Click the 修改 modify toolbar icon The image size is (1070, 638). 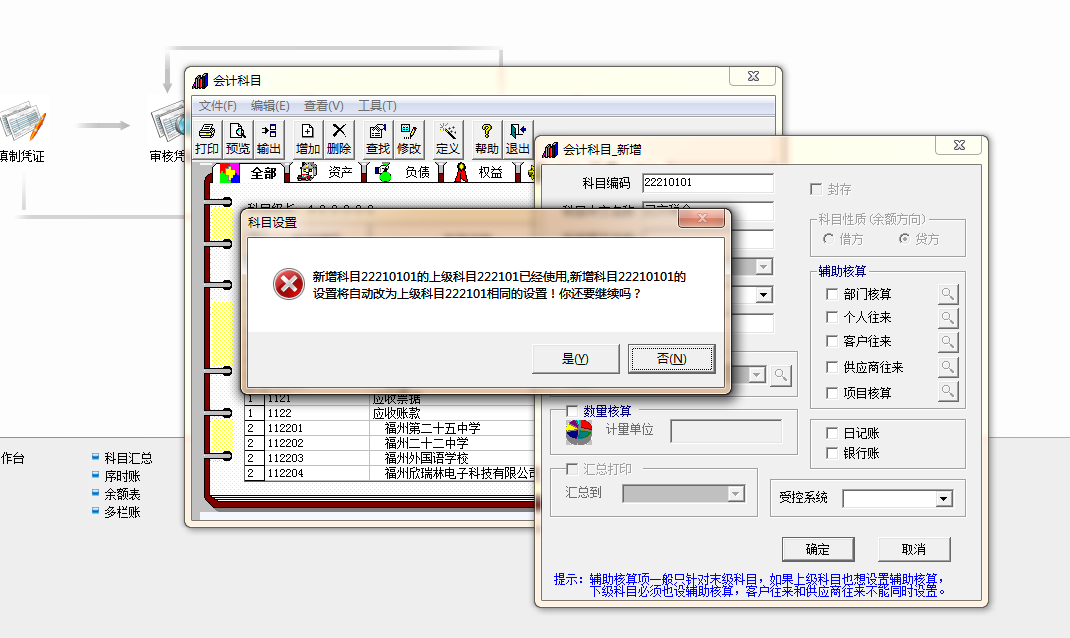tap(409, 139)
